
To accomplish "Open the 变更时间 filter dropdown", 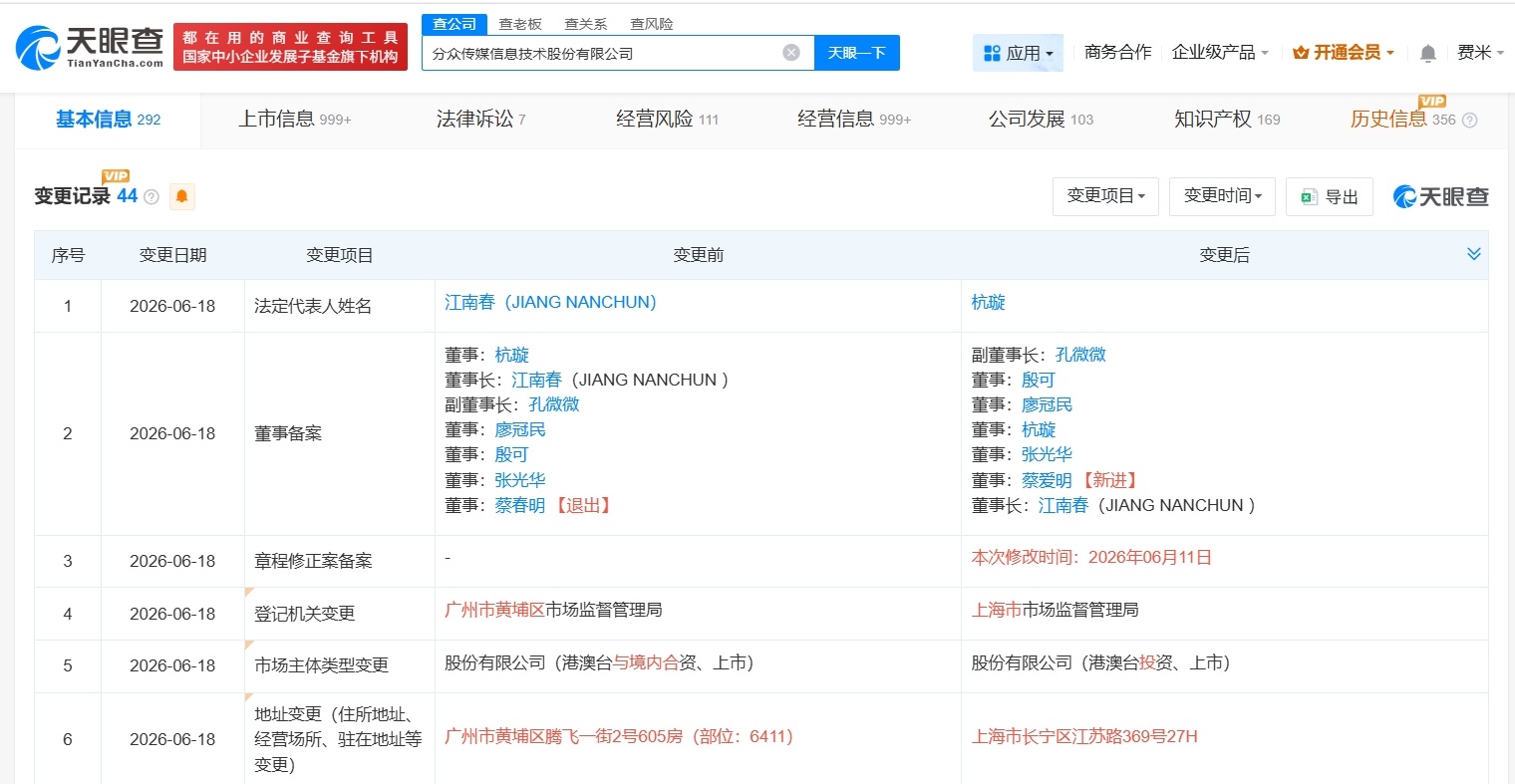I will (1222, 196).
